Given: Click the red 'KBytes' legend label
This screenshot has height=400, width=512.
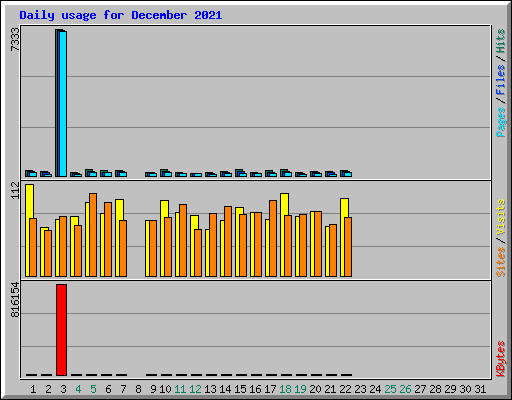Looking at the screenshot, I should click(500, 359).
